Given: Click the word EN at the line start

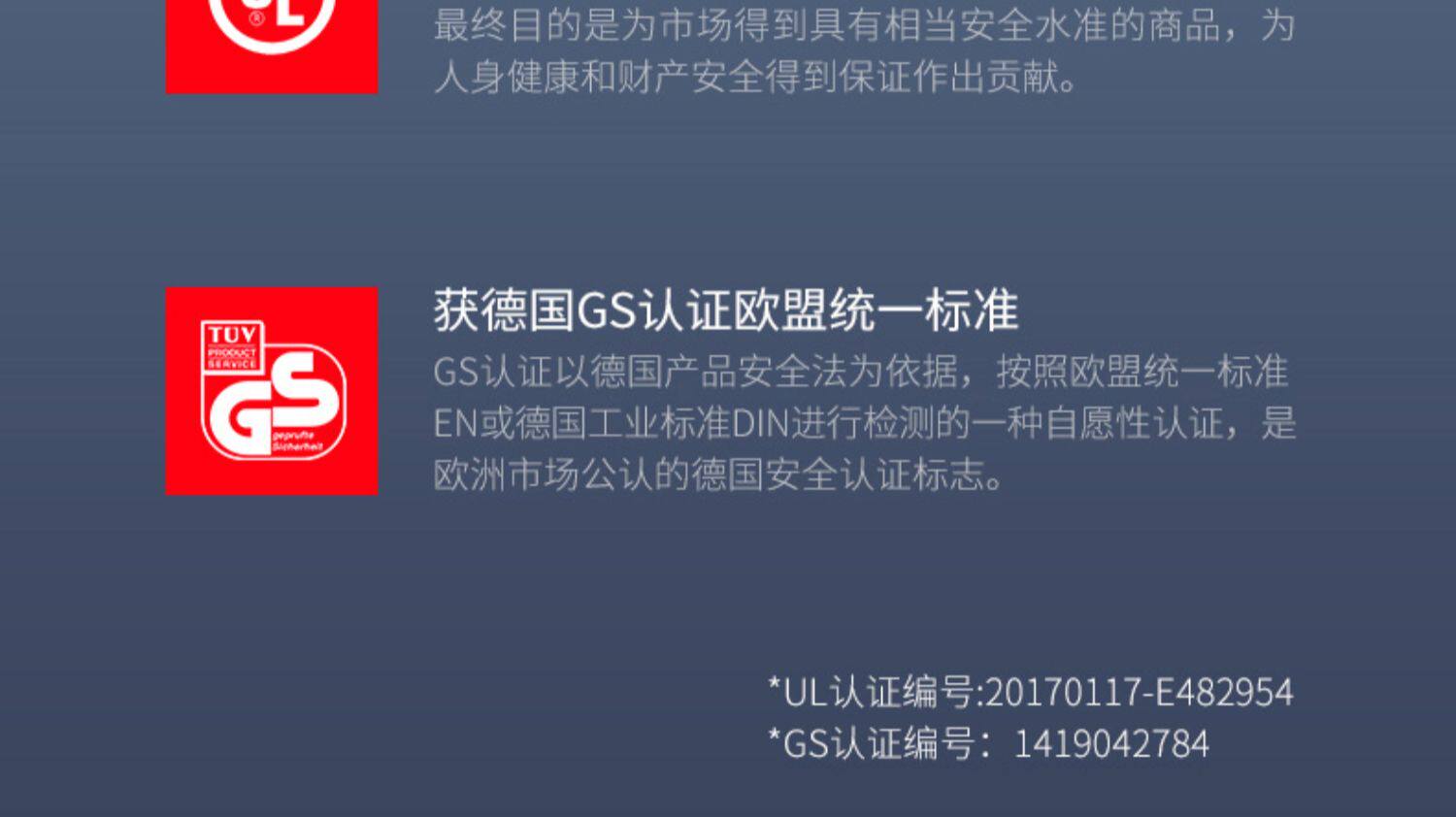Looking at the screenshot, I should tap(456, 424).
